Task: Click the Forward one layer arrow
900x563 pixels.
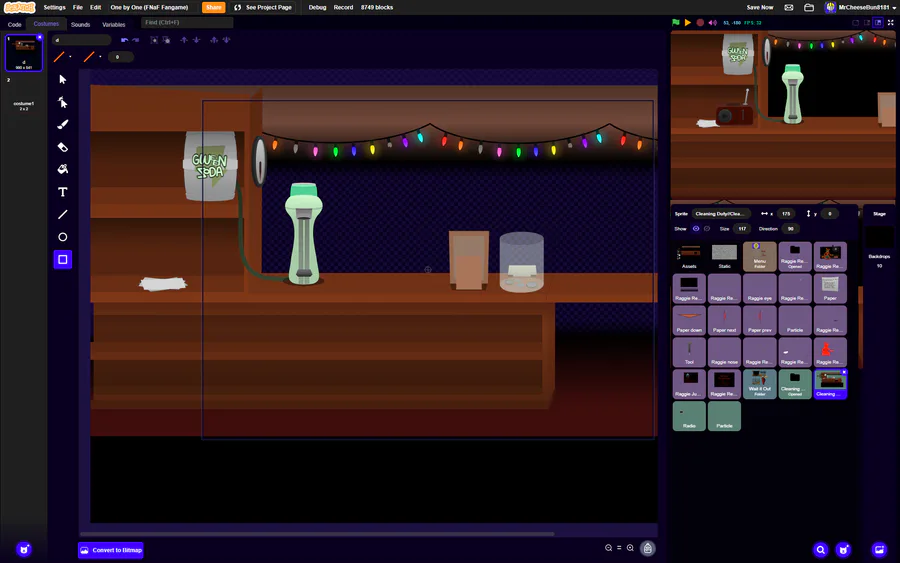Action: tap(184, 40)
